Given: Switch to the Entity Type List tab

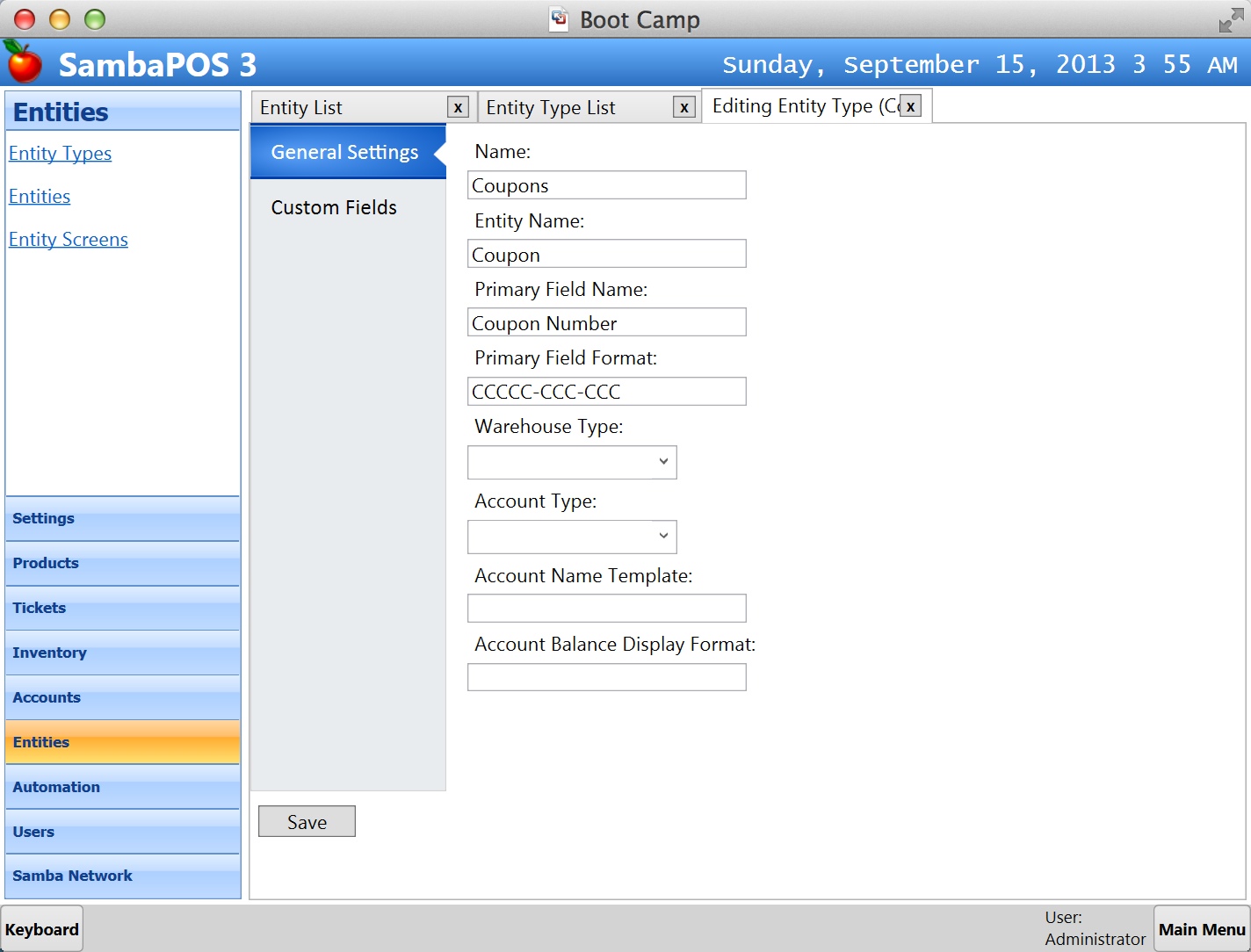Looking at the screenshot, I should click(x=575, y=107).
